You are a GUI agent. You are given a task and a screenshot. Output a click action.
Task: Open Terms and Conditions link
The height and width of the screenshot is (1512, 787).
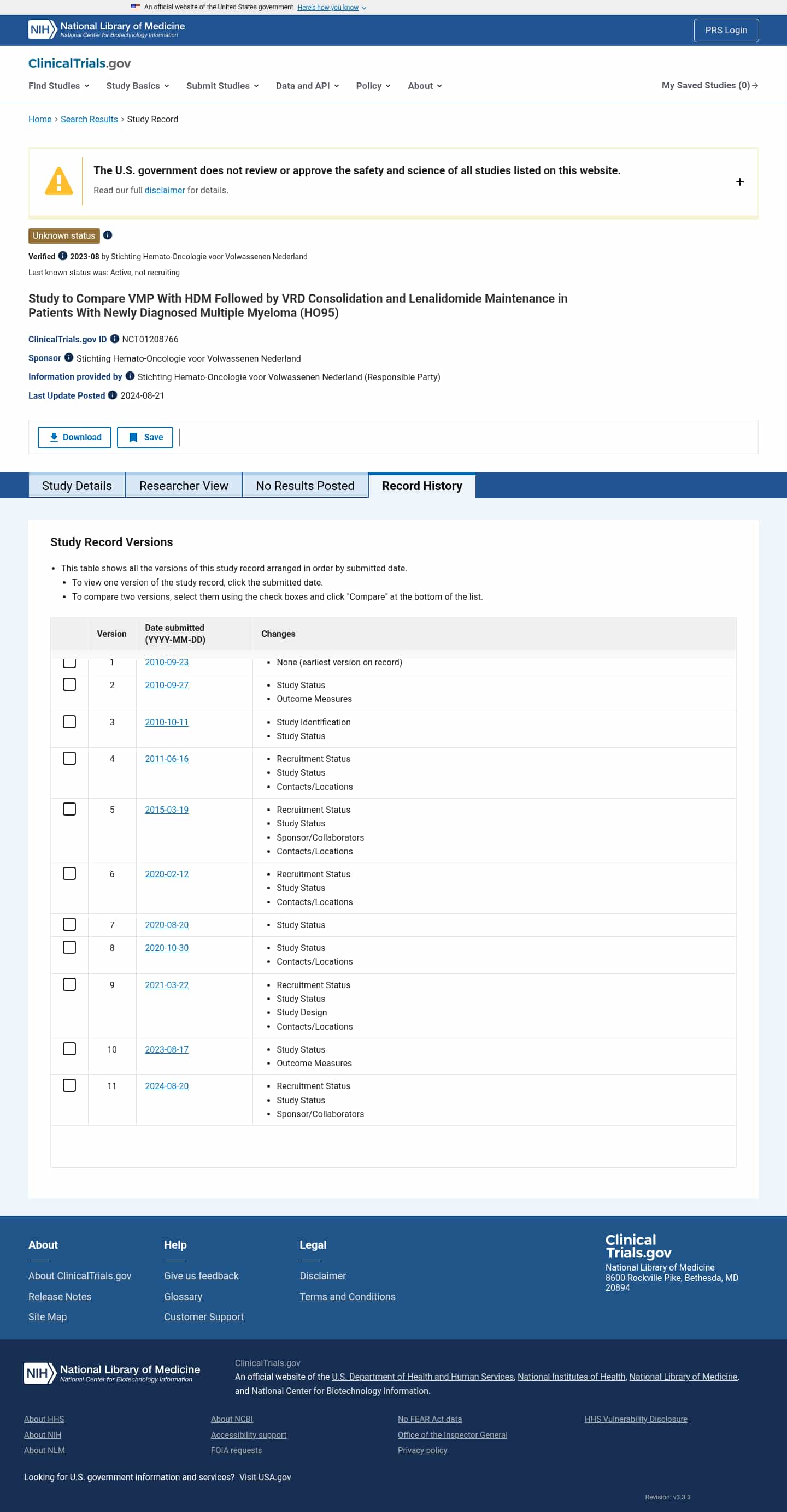348,1296
